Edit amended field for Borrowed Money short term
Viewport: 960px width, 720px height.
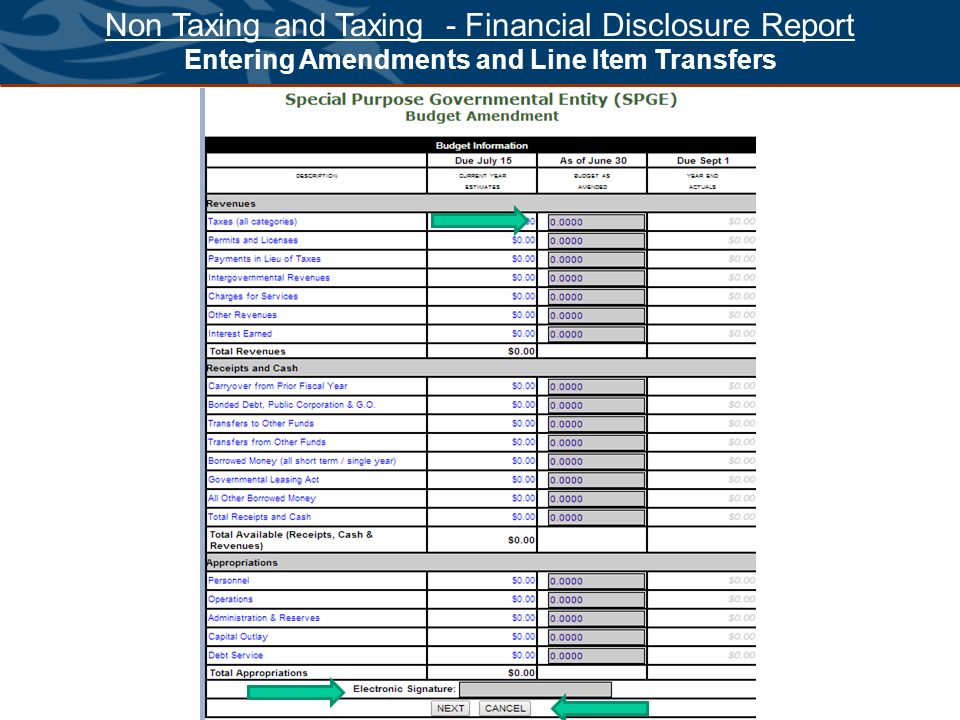[x=596, y=461]
